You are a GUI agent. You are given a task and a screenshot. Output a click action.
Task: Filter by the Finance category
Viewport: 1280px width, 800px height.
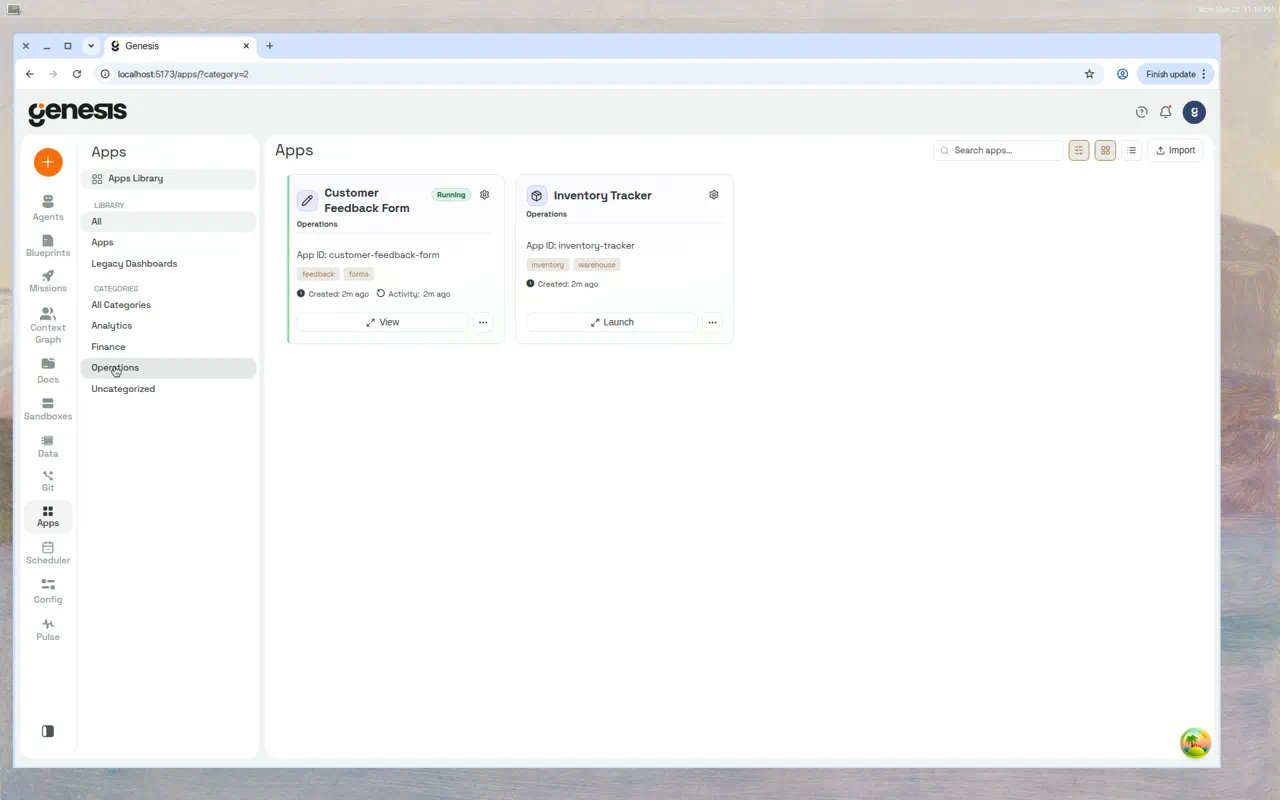click(x=168, y=347)
